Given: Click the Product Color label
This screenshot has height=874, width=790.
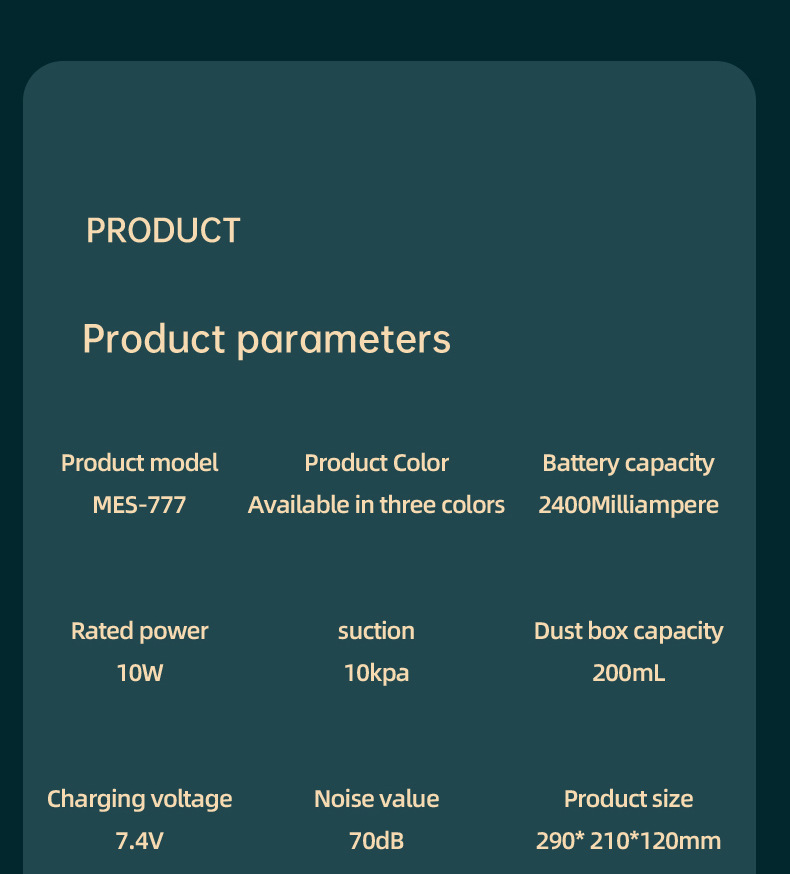Looking at the screenshot, I should [376, 463].
